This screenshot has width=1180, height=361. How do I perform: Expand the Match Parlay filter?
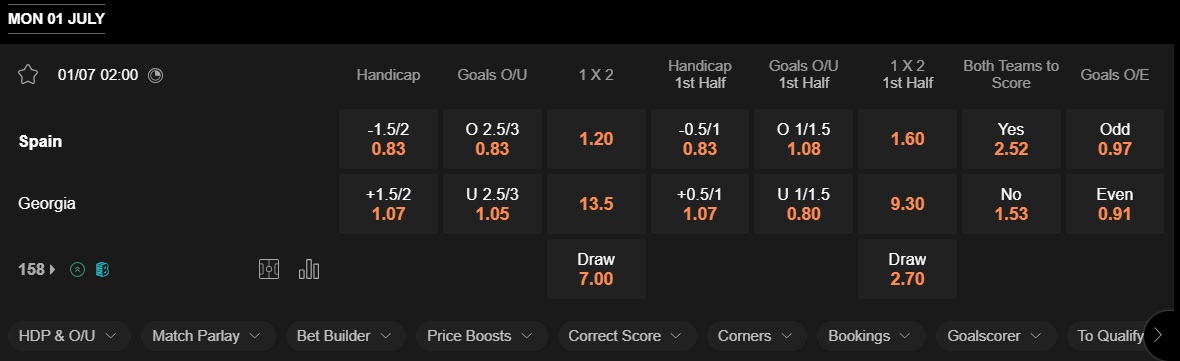[208, 336]
